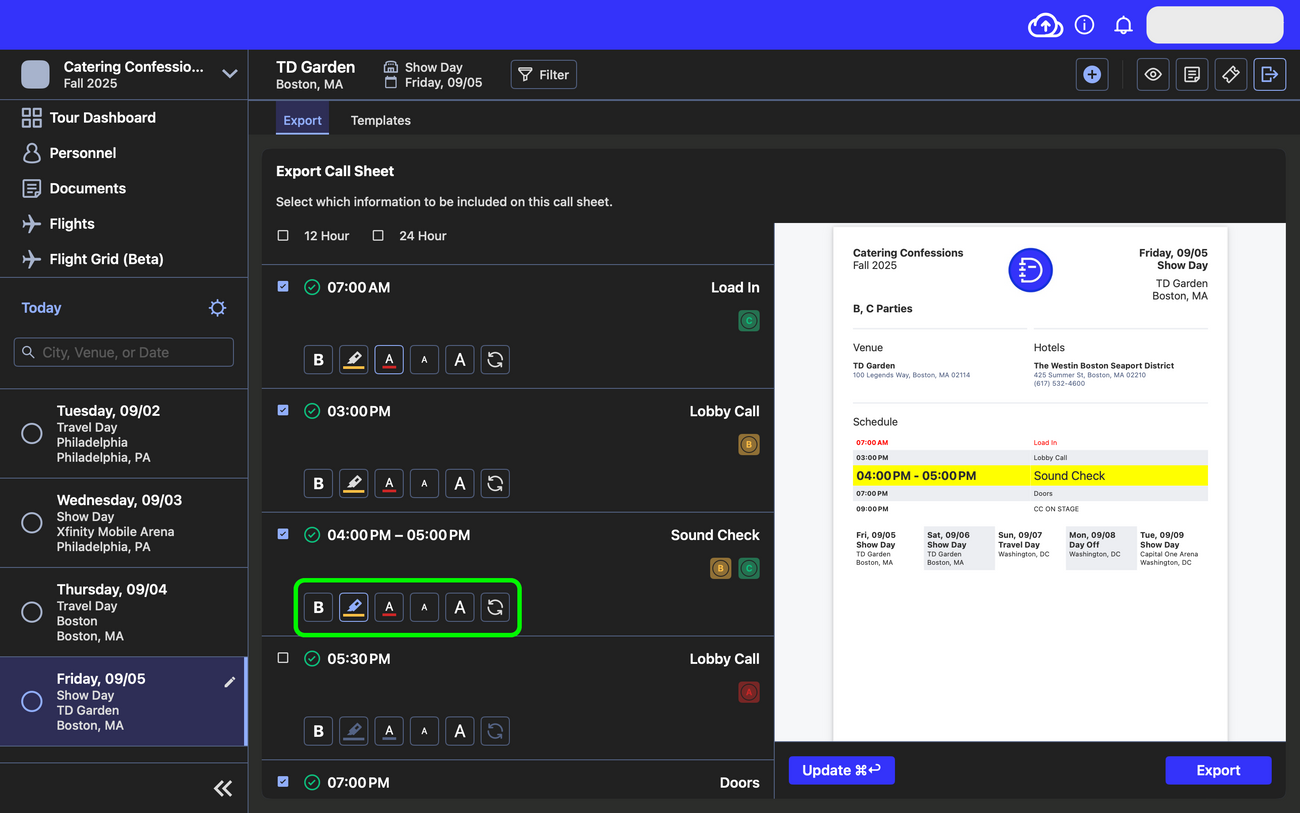Select Wednesday 09/03 radio circle

[32, 523]
